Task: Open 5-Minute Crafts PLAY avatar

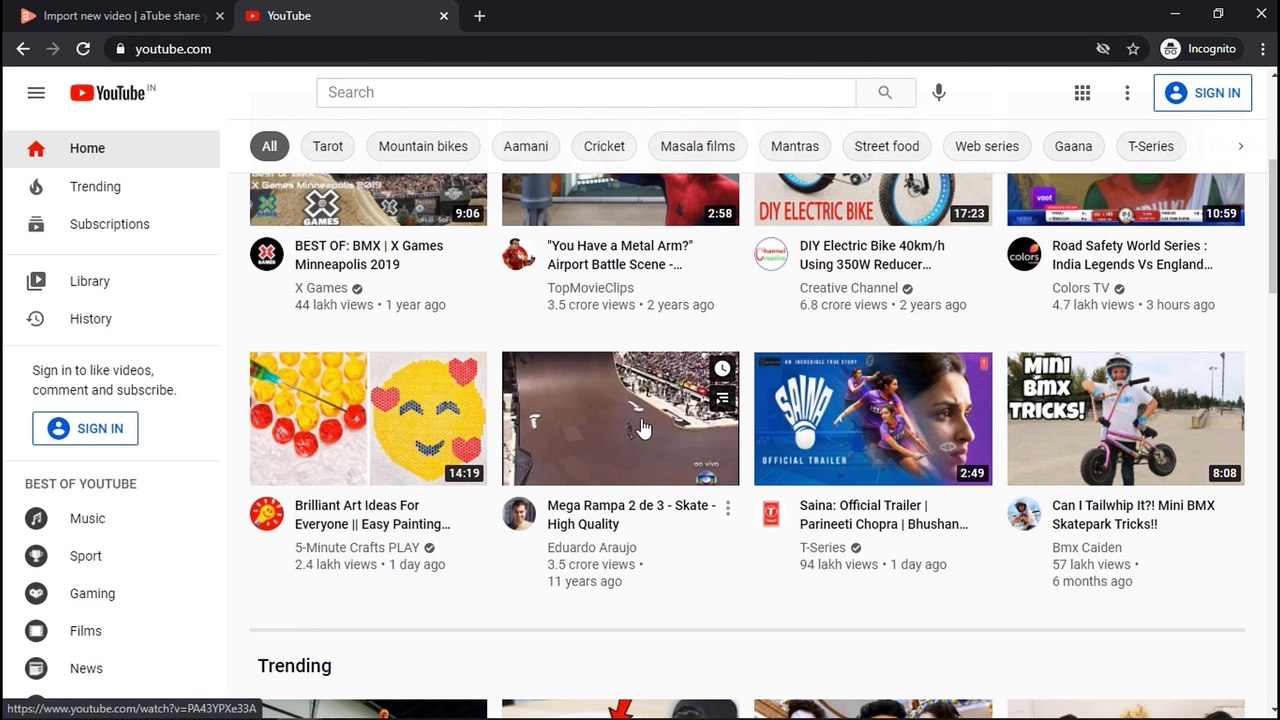Action: tap(267, 514)
